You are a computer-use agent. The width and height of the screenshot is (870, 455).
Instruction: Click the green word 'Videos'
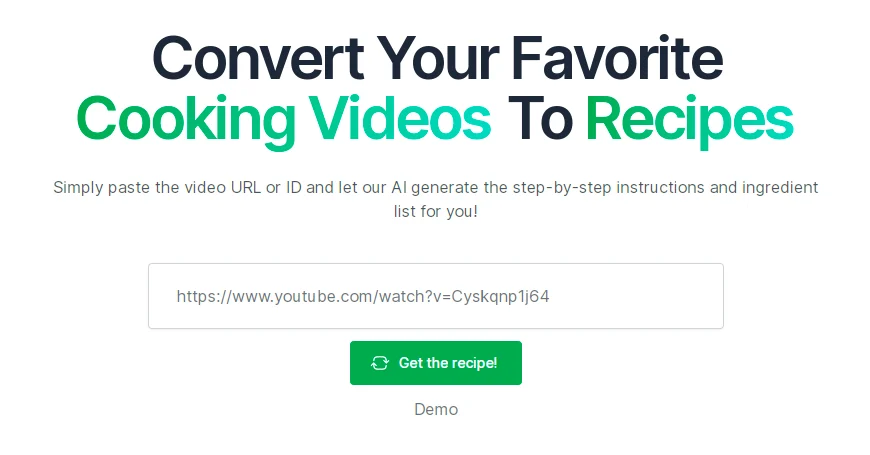pyautogui.click(x=399, y=118)
